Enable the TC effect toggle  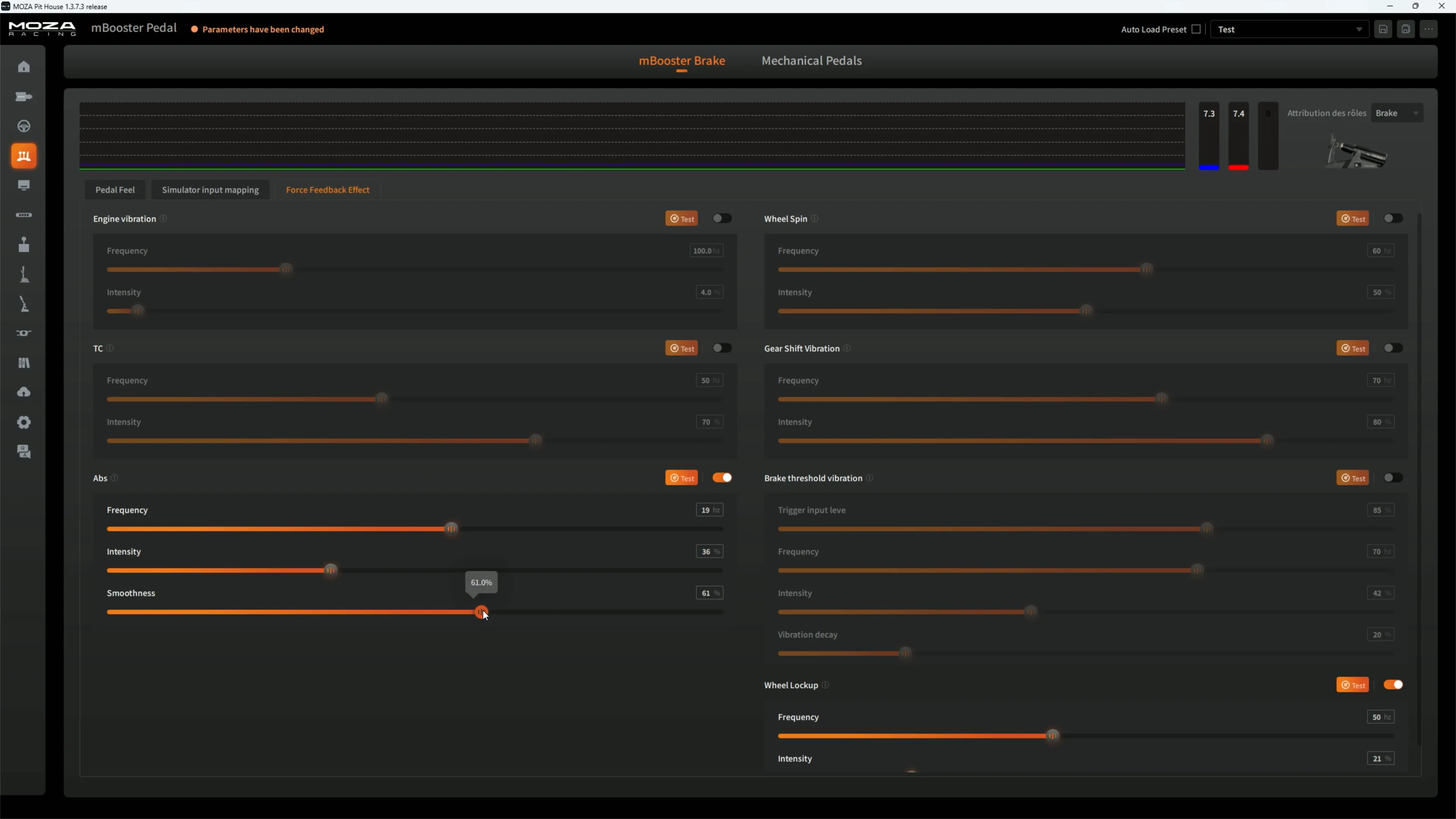coord(722,348)
